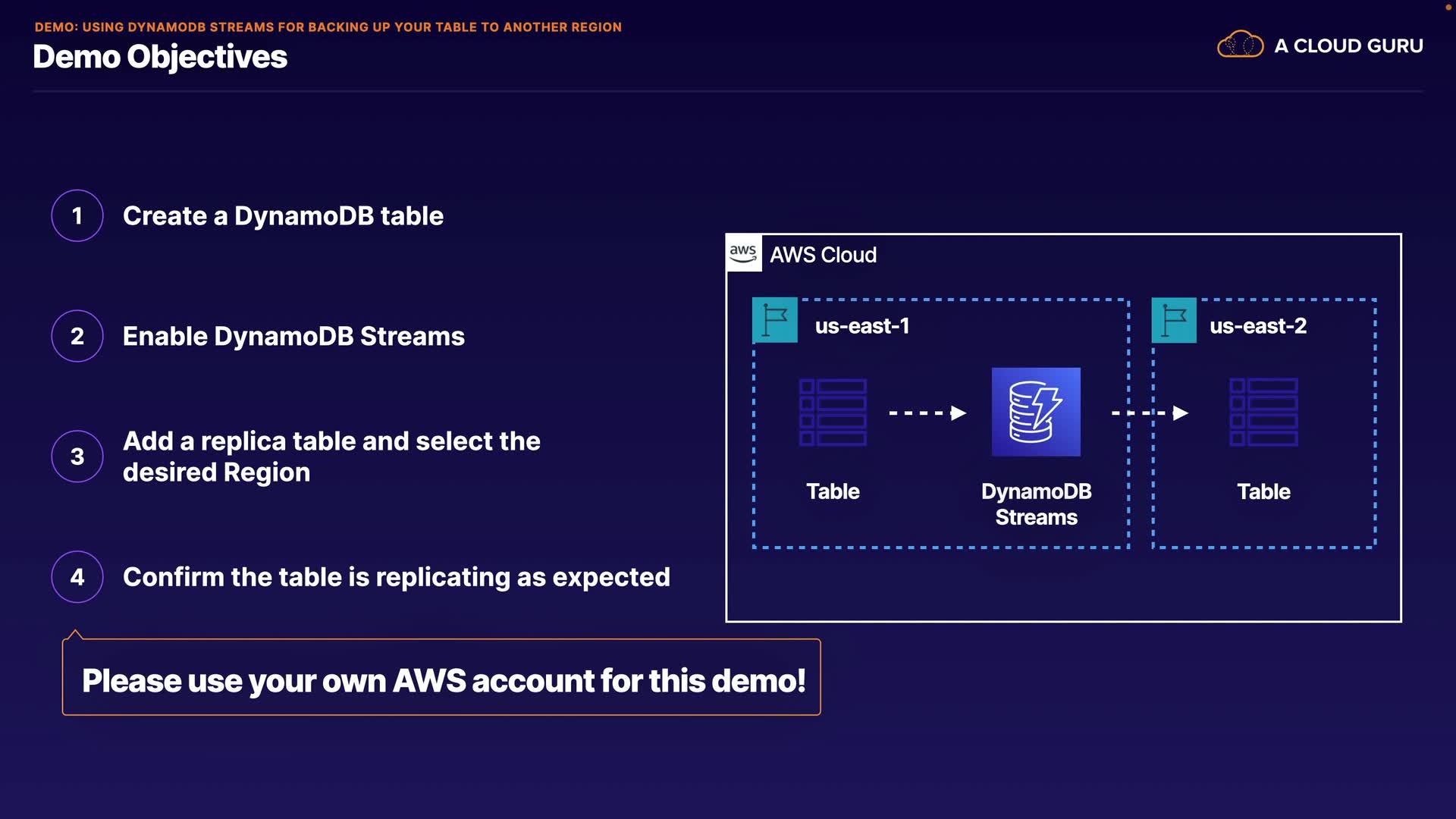Viewport: 1456px width, 819px height.
Task: Click the us-east-2 table icon
Action: click(x=1263, y=412)
